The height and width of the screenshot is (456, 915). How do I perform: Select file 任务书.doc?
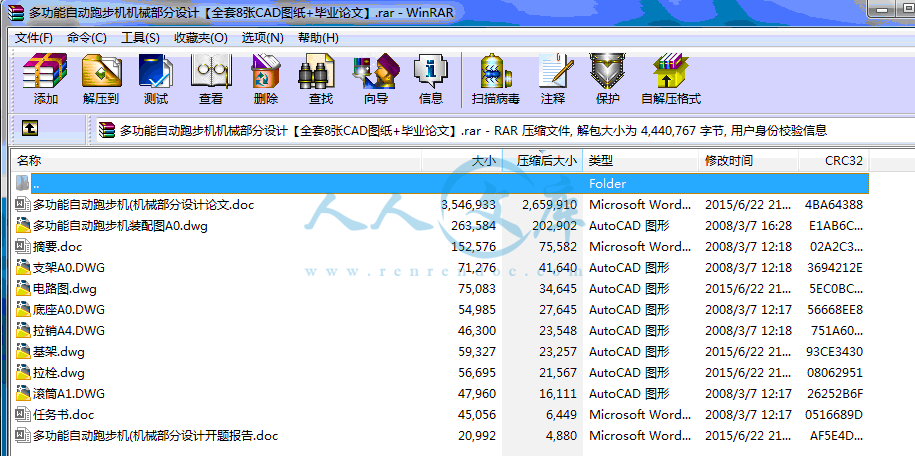click(x=64, y=415)
